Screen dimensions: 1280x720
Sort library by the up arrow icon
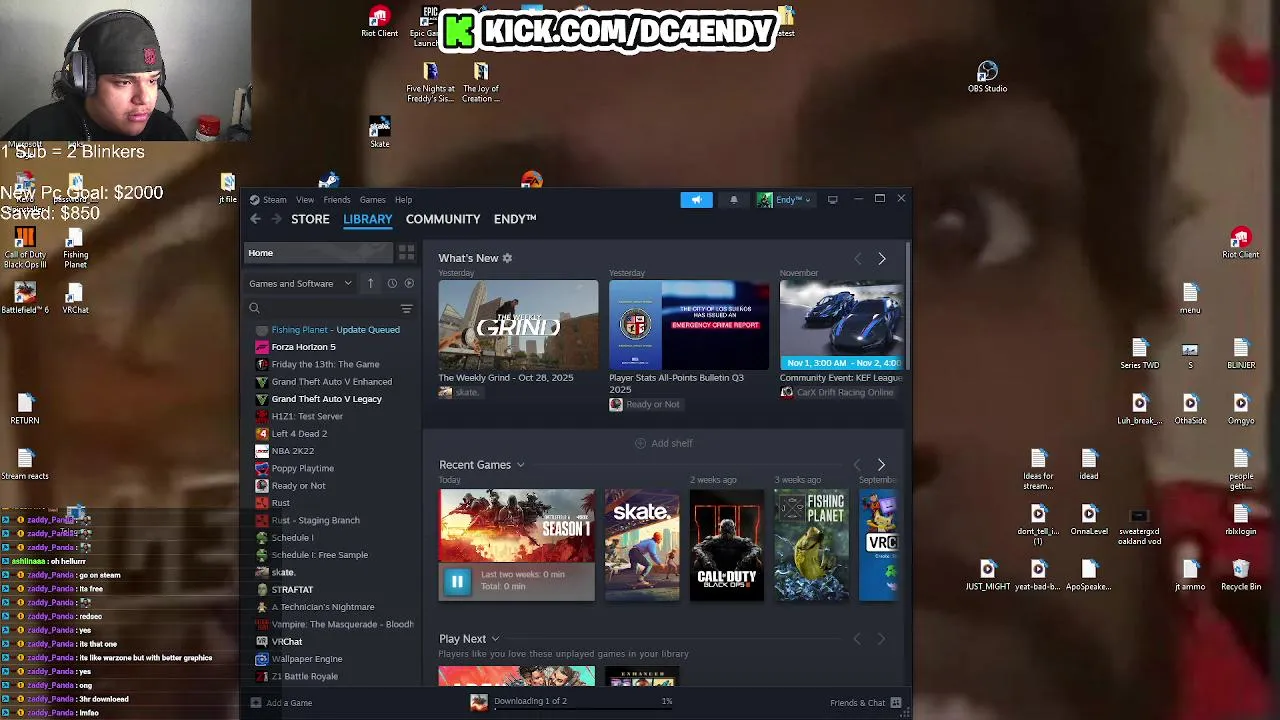[370, 283]
